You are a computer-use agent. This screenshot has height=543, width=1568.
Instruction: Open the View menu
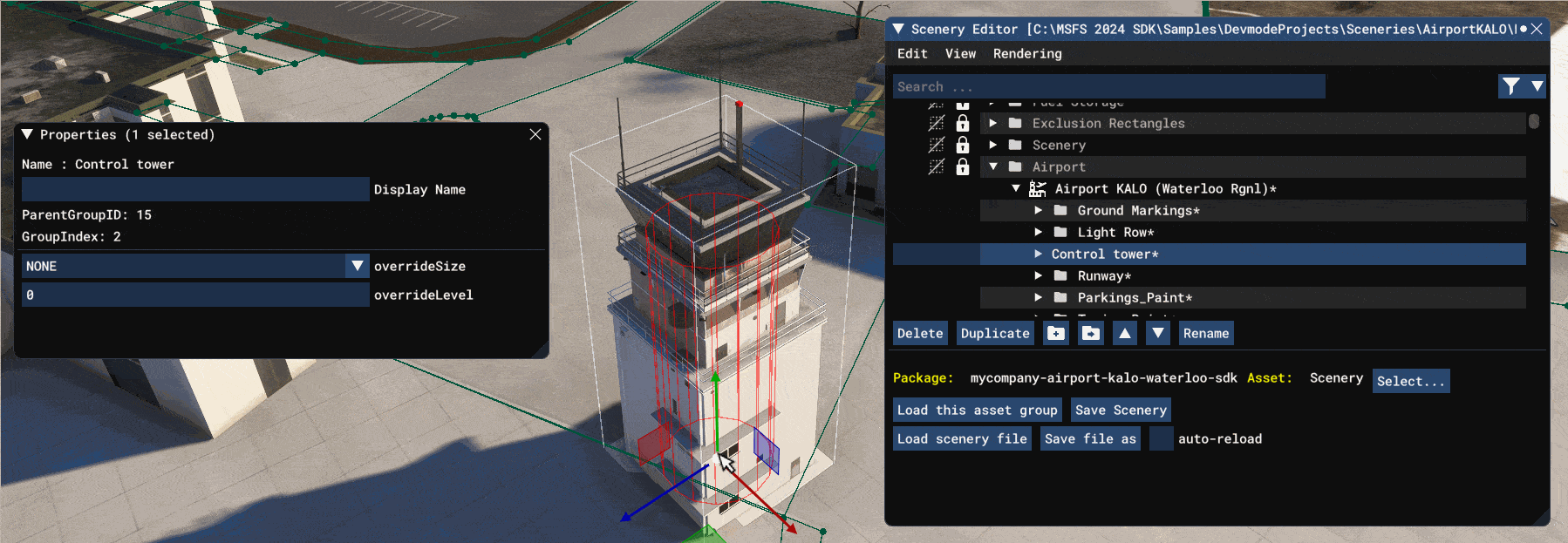pos(960,53)
